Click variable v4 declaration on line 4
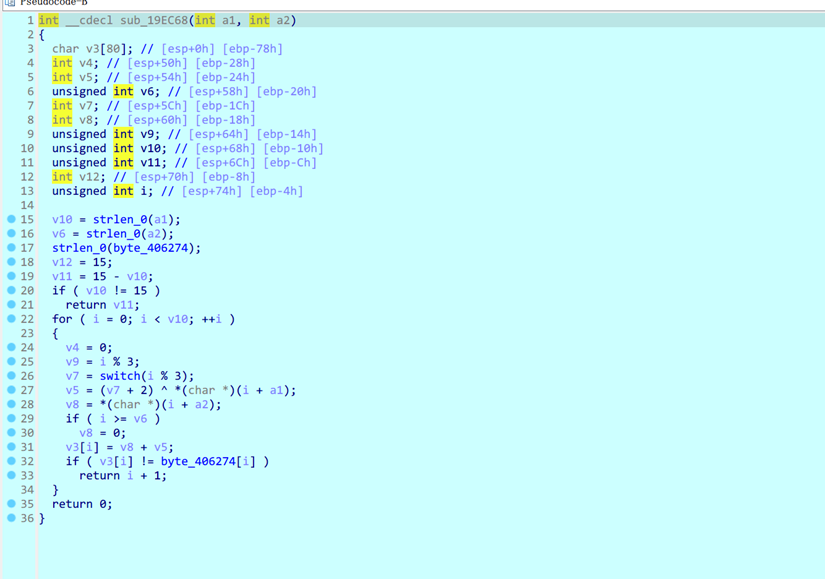The width and height of the screenshot is (825, 579). click(86, 63)
